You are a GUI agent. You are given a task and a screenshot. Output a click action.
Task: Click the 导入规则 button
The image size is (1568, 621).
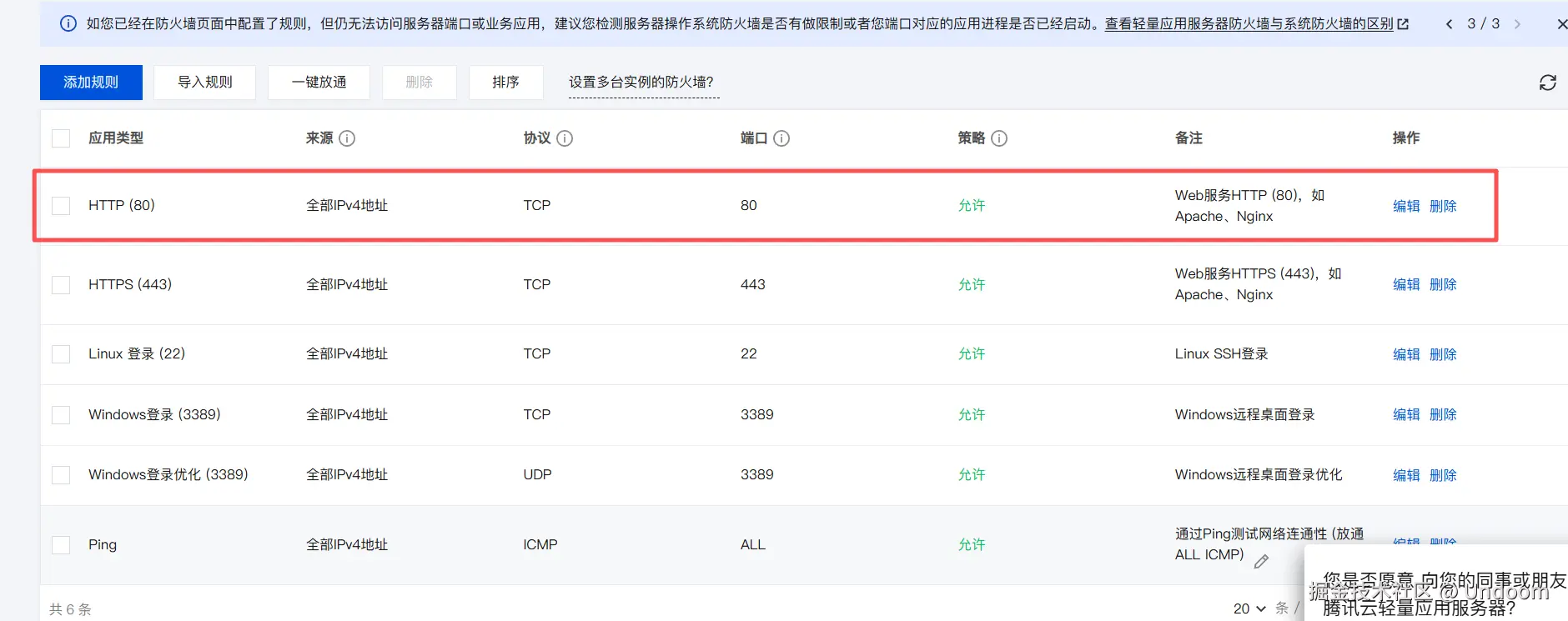[x=205, y=83]
